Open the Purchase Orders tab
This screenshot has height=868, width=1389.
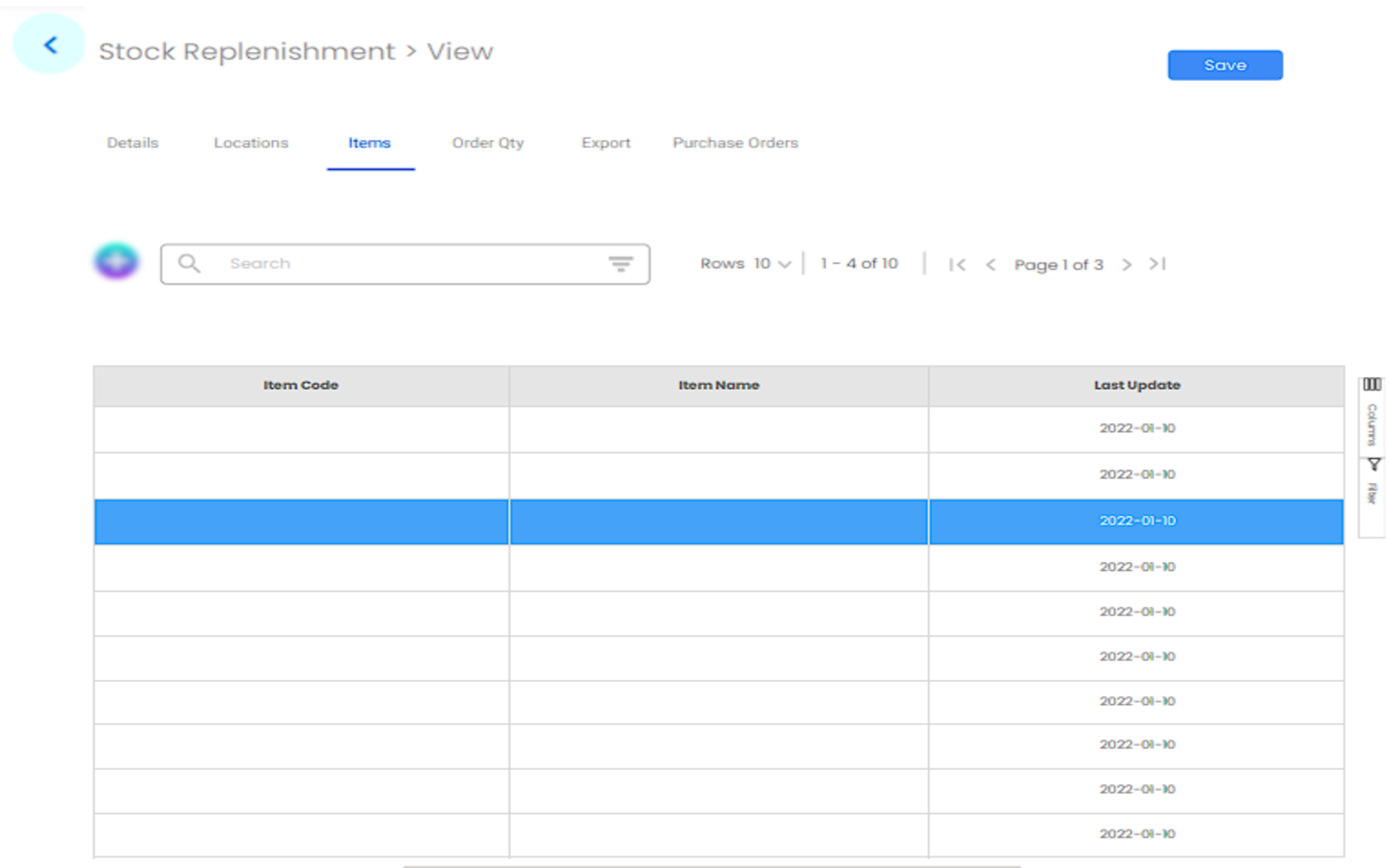coord(735,143)
